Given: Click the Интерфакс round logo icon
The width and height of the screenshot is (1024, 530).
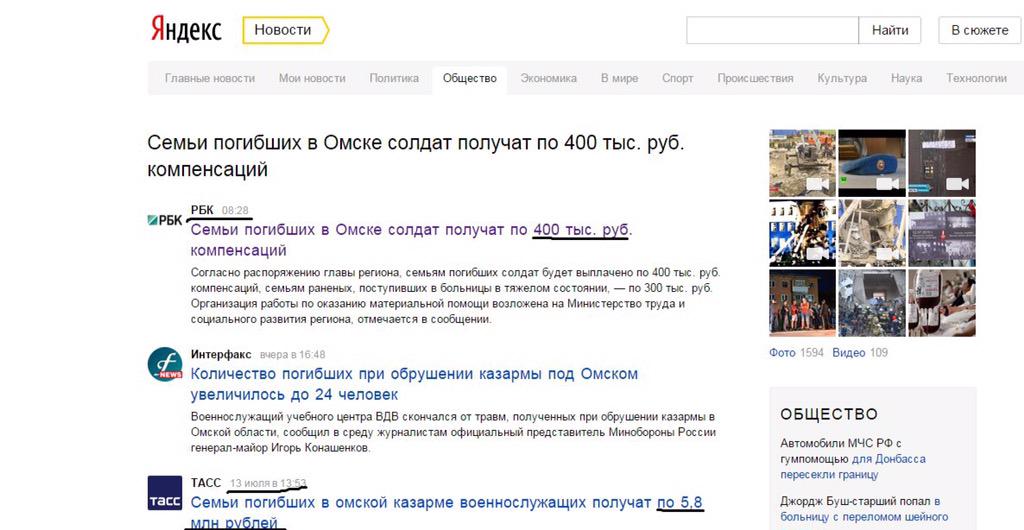Looking at the screenshot, I should (165, 364).
